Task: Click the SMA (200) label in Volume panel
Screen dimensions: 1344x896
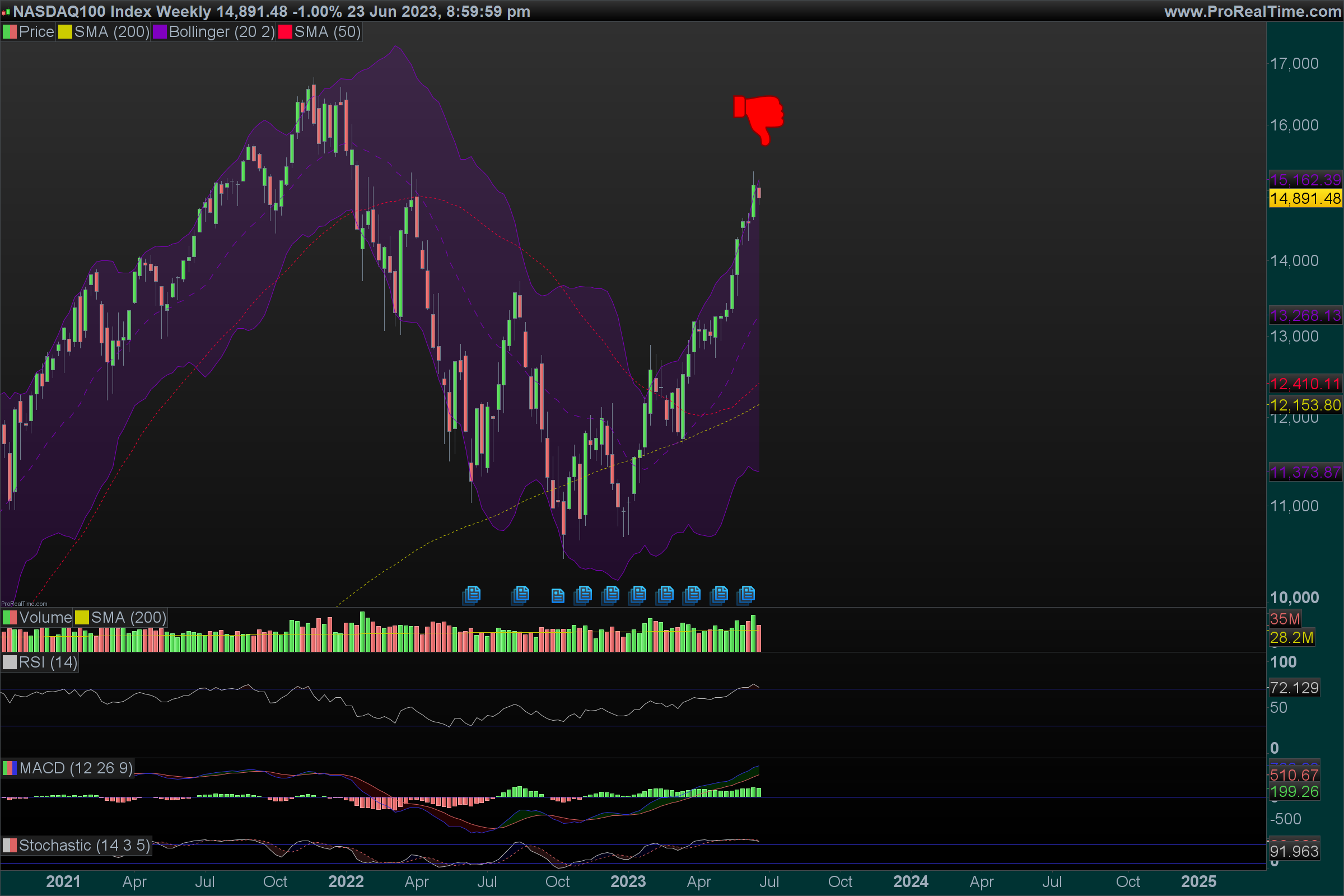Action: [129, 618]
